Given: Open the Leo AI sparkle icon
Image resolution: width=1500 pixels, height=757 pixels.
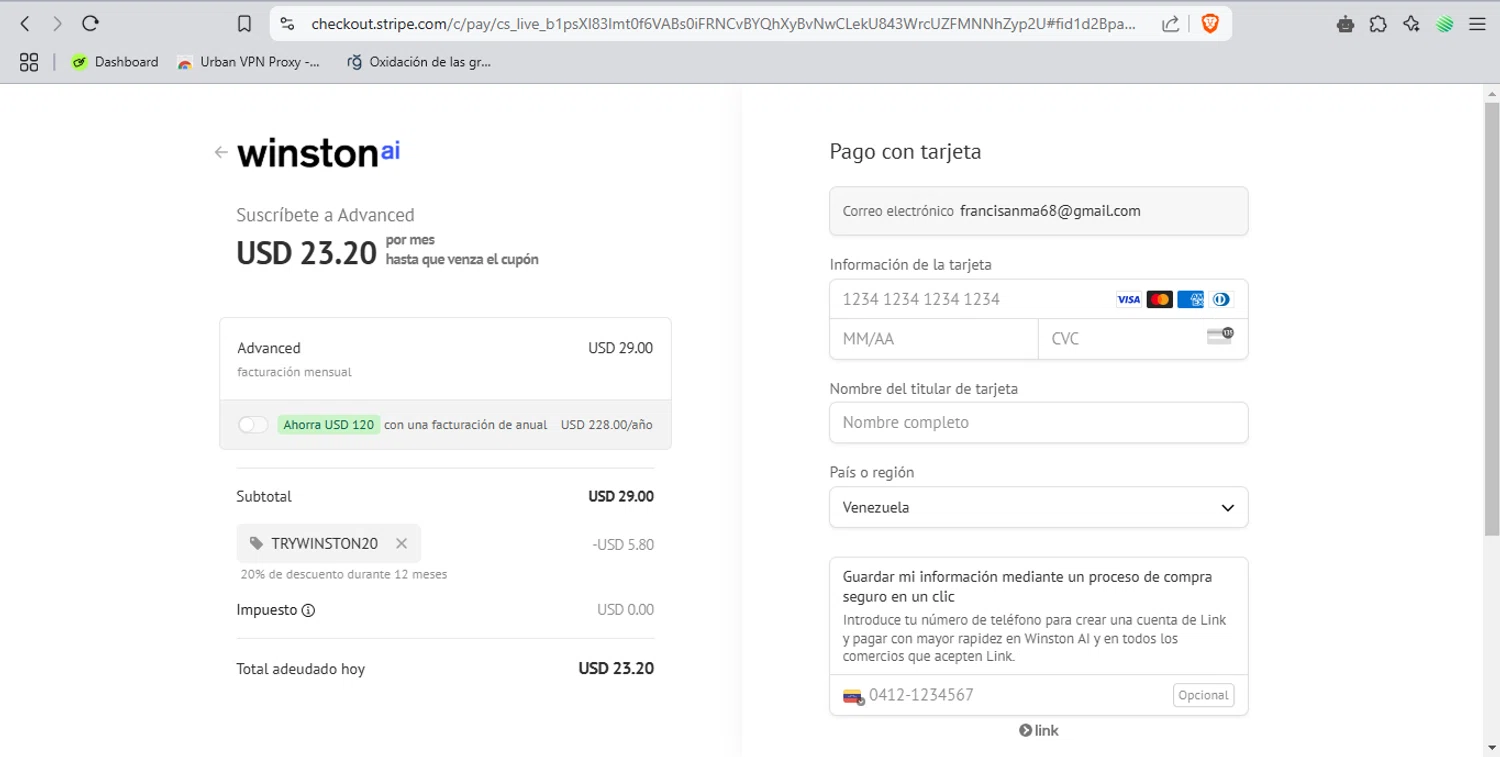Looking at the screenshot, I should (x=1411, y=24).
